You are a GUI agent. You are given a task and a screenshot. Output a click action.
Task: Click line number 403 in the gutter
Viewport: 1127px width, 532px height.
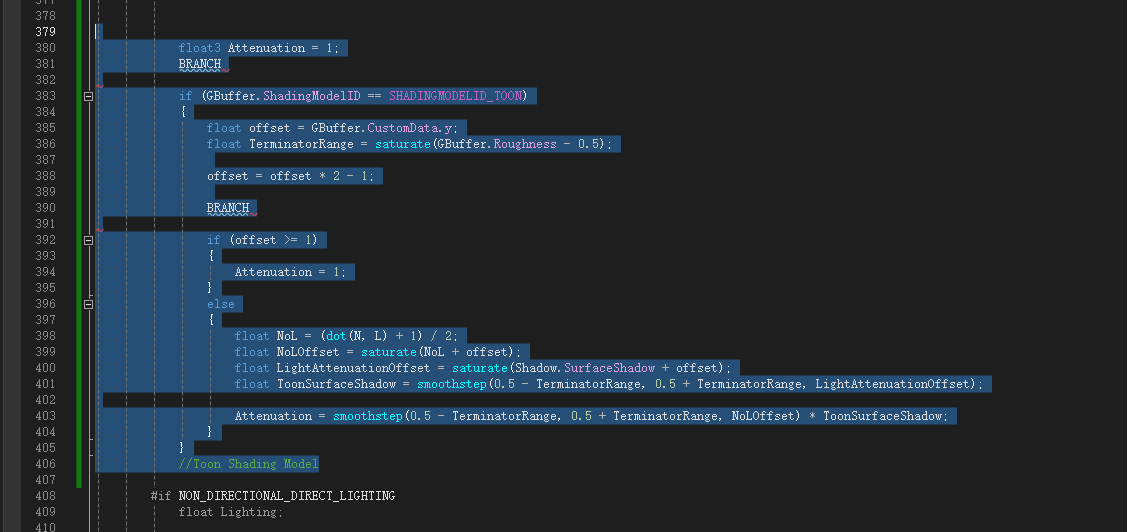click(45, 416)
